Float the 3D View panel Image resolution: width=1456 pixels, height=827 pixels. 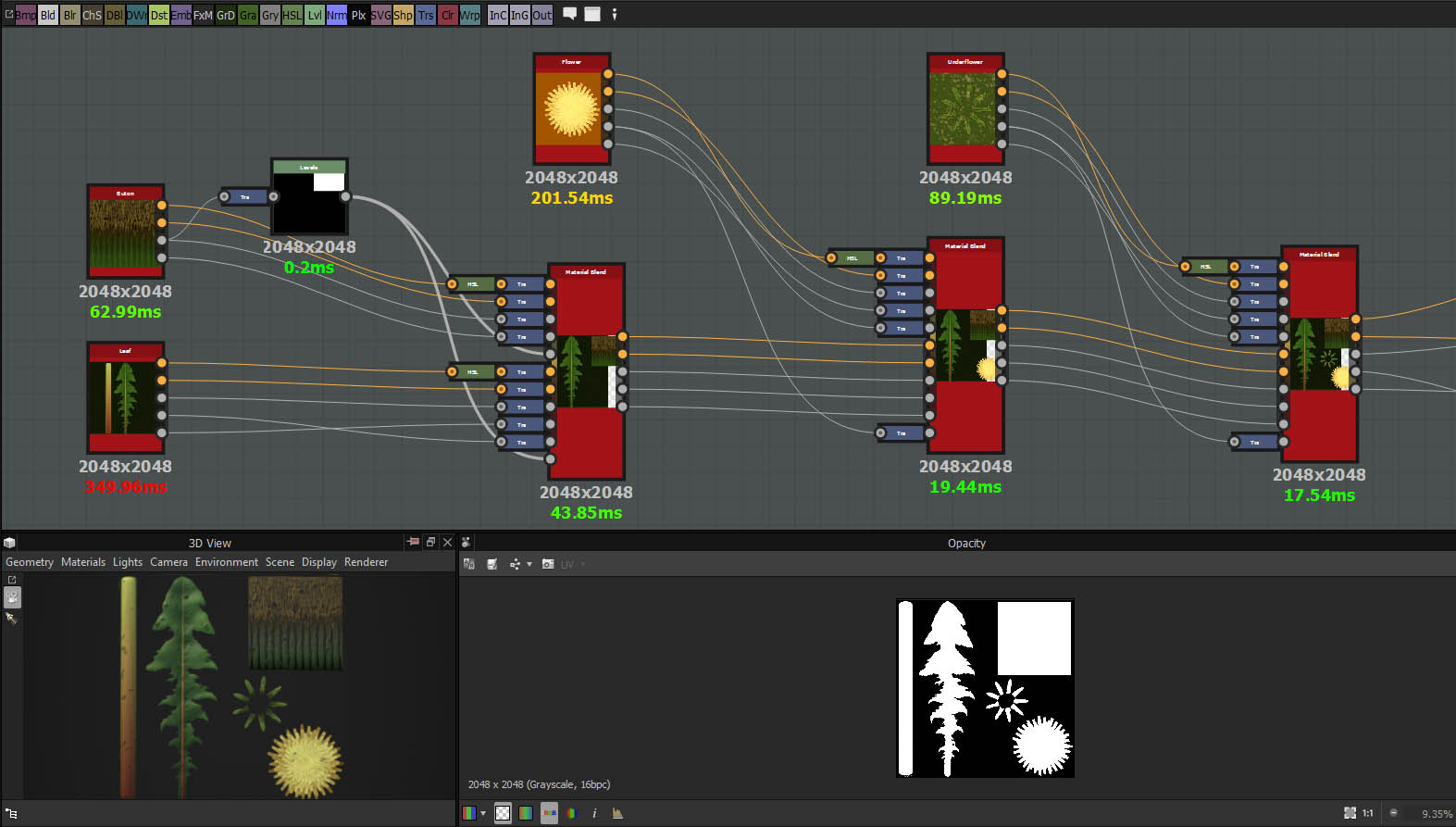click(x=430, y=542)
